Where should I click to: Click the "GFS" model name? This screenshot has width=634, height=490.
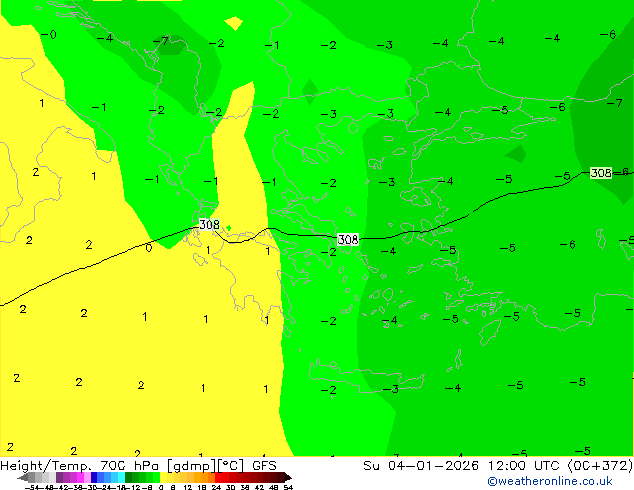(264, 466)
